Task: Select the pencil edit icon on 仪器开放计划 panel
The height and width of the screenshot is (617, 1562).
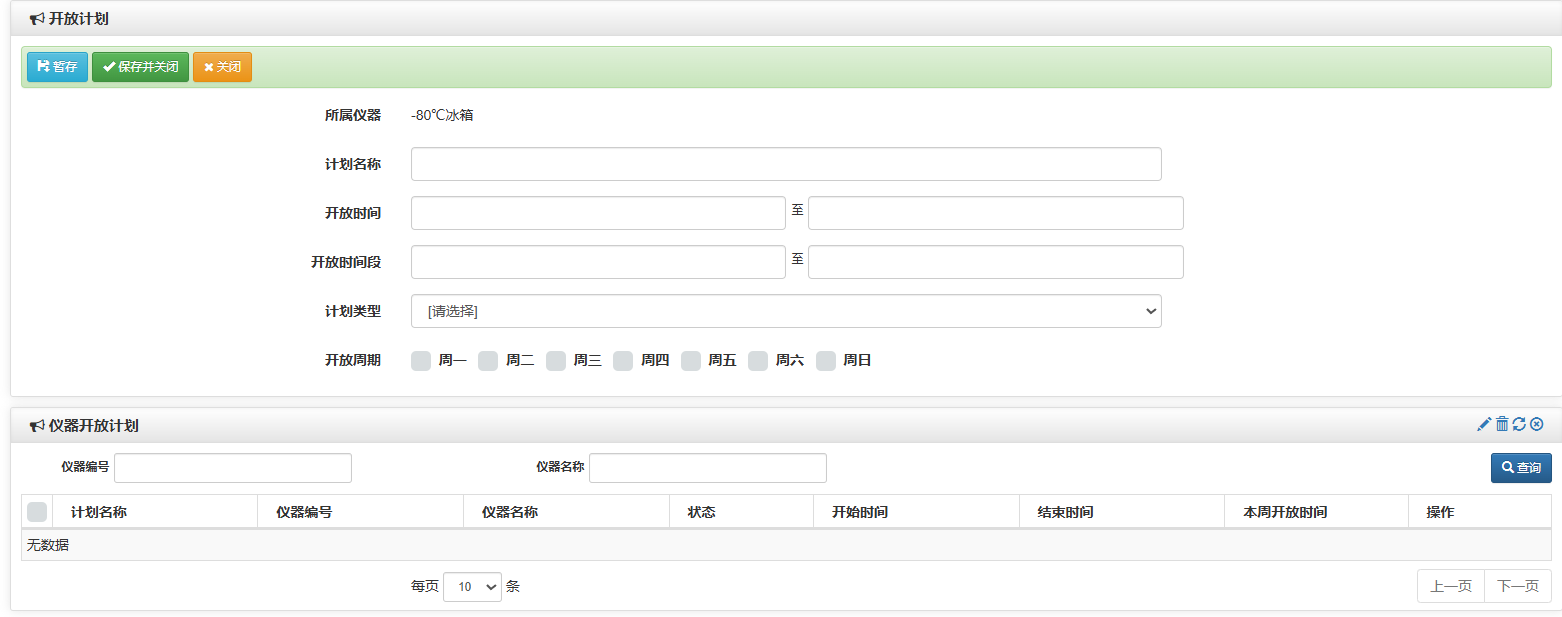Action: point(1484,424)
